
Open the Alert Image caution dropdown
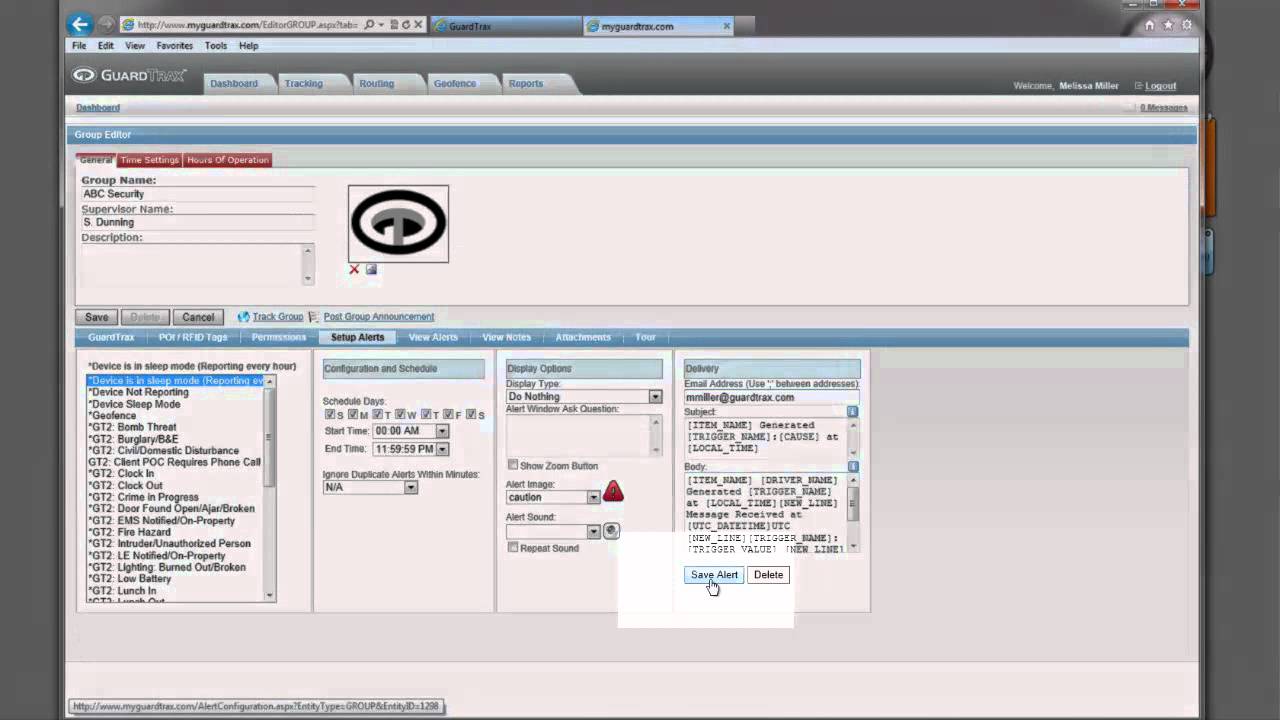(x=593, y=497)
